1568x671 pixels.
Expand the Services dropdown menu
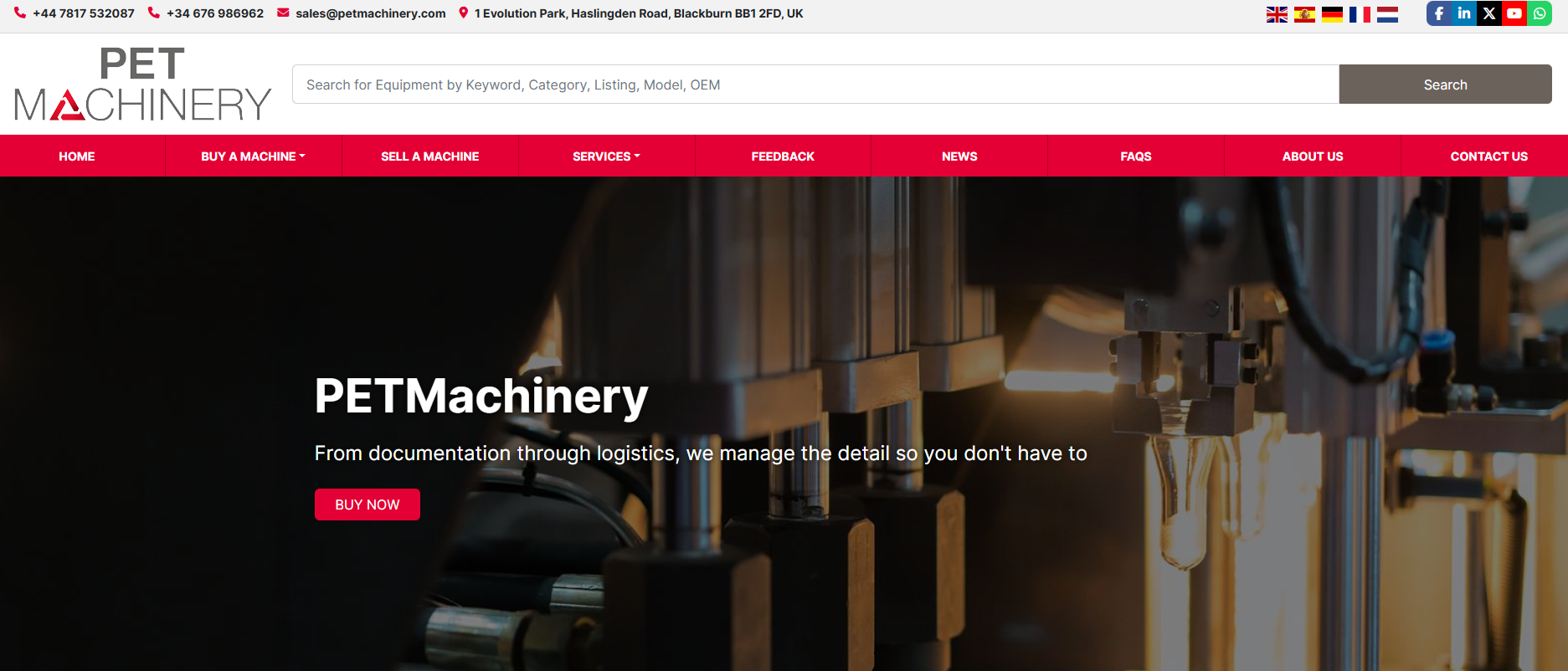click(x=606, y=156)
